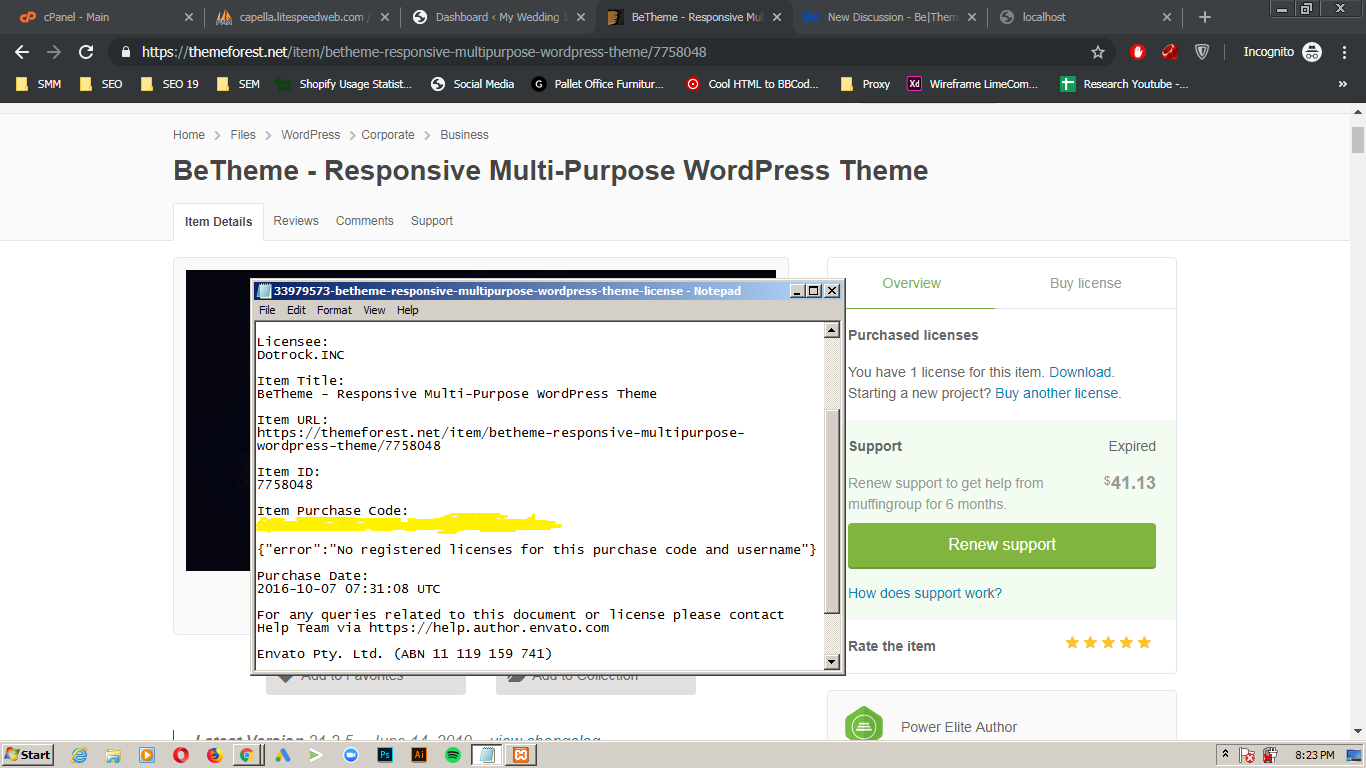Open the Zoom app in taskbar
Screen dimensions: 1366x768
(x=350, y=755)
